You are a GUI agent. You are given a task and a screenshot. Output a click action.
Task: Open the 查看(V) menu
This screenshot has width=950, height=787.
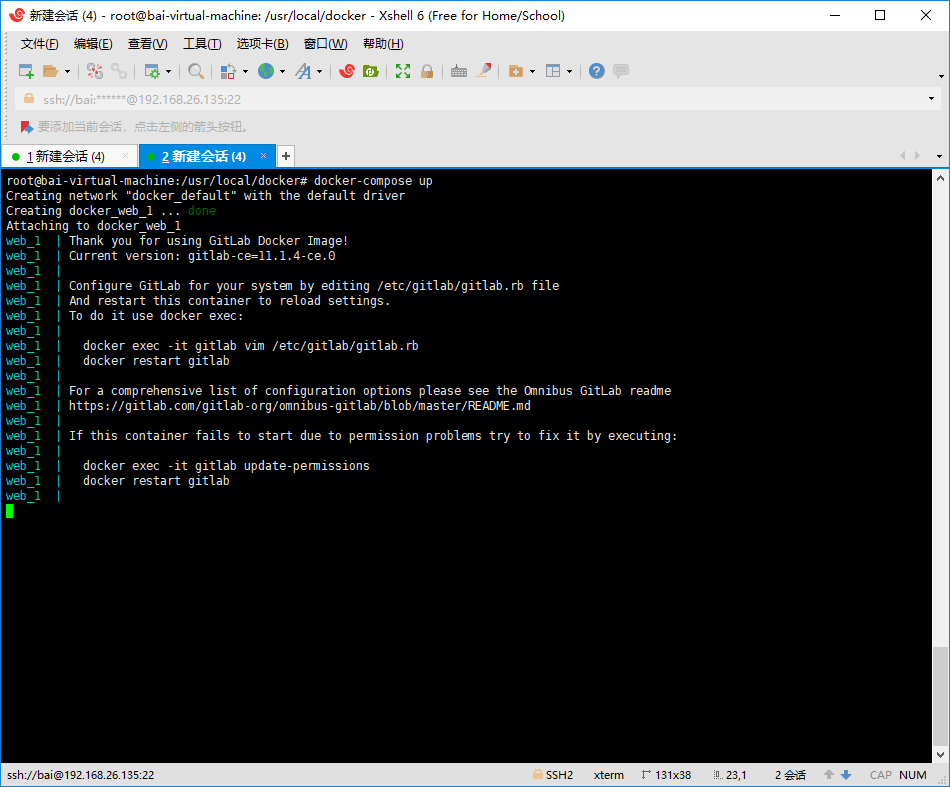(x=147, y=44)
